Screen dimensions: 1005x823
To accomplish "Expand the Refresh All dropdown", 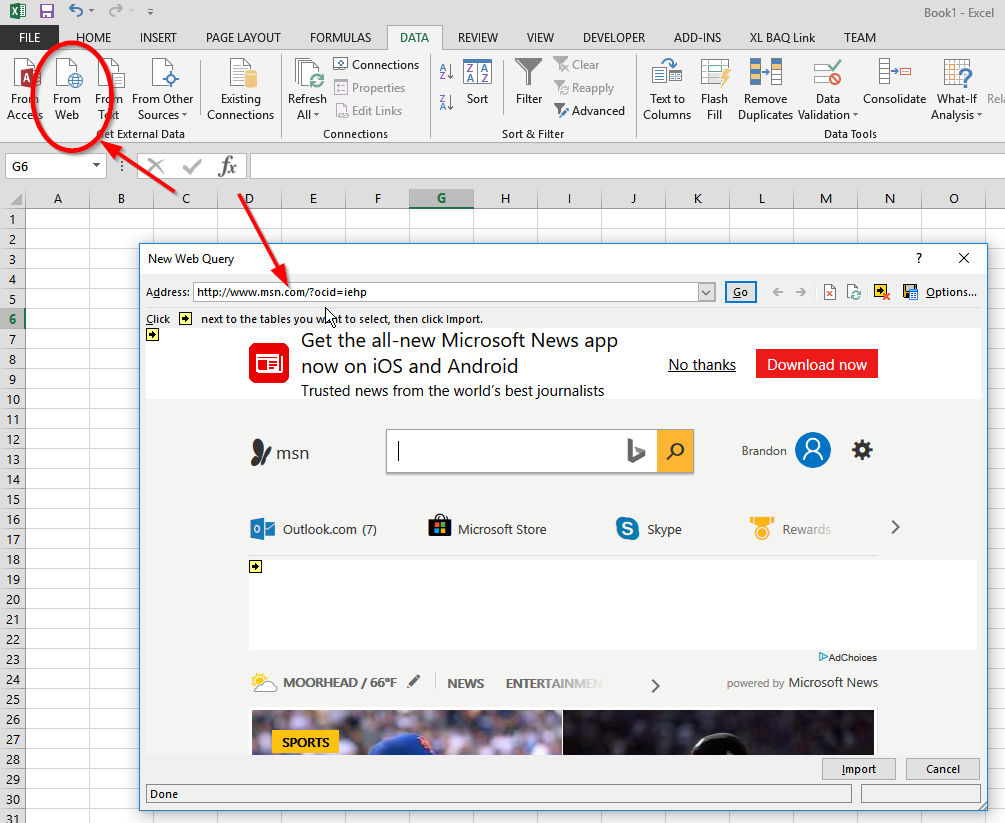I will pyautogui.click(x=308, y=115).
